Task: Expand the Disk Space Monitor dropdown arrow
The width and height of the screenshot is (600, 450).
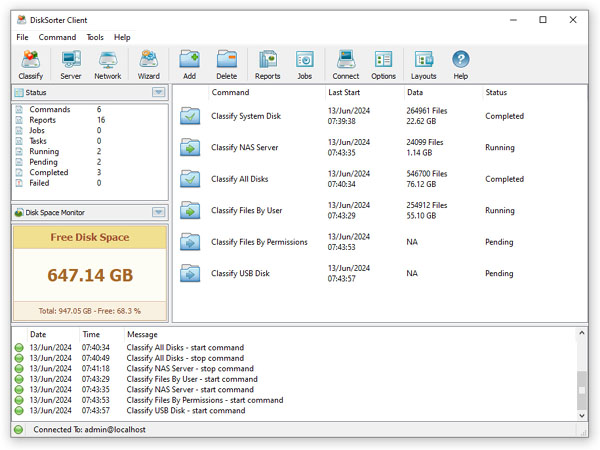Action: click(x=158, y=212)
